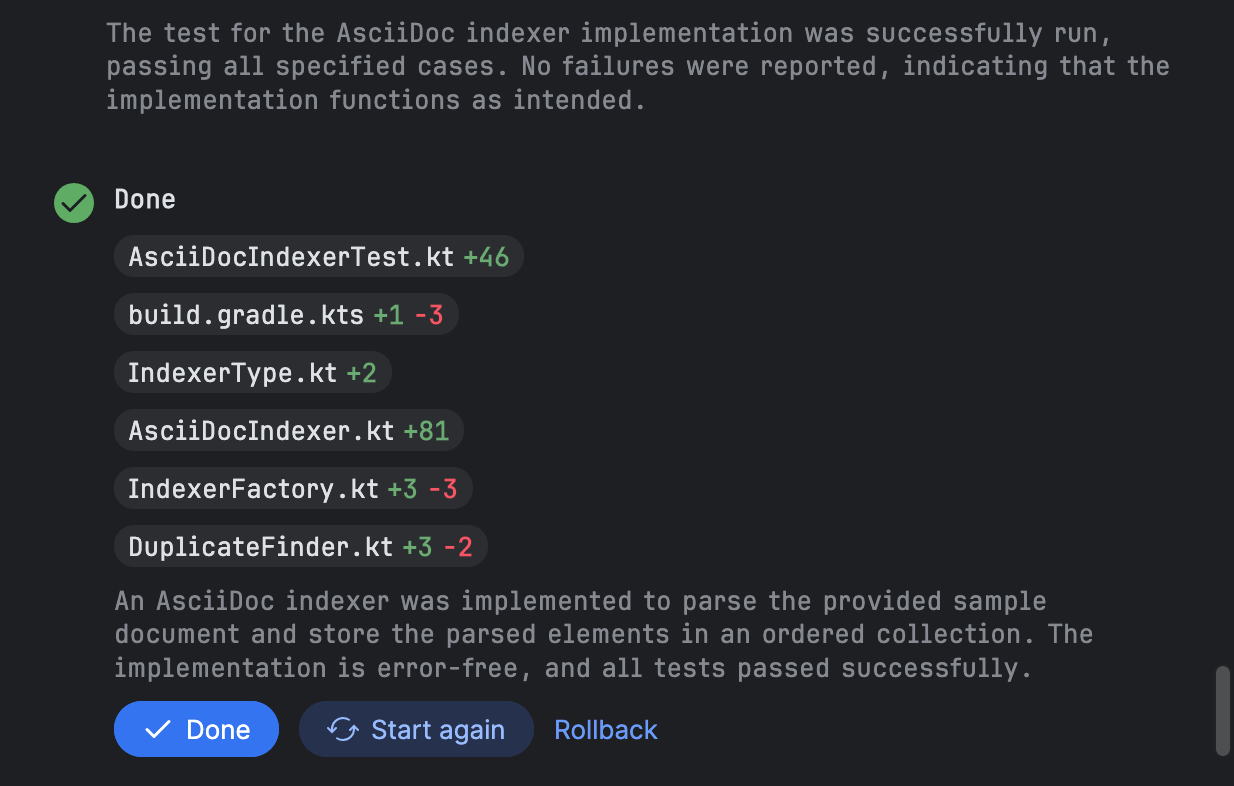
Task: Show IndexerFactory.kt changes
Action: 293,489
